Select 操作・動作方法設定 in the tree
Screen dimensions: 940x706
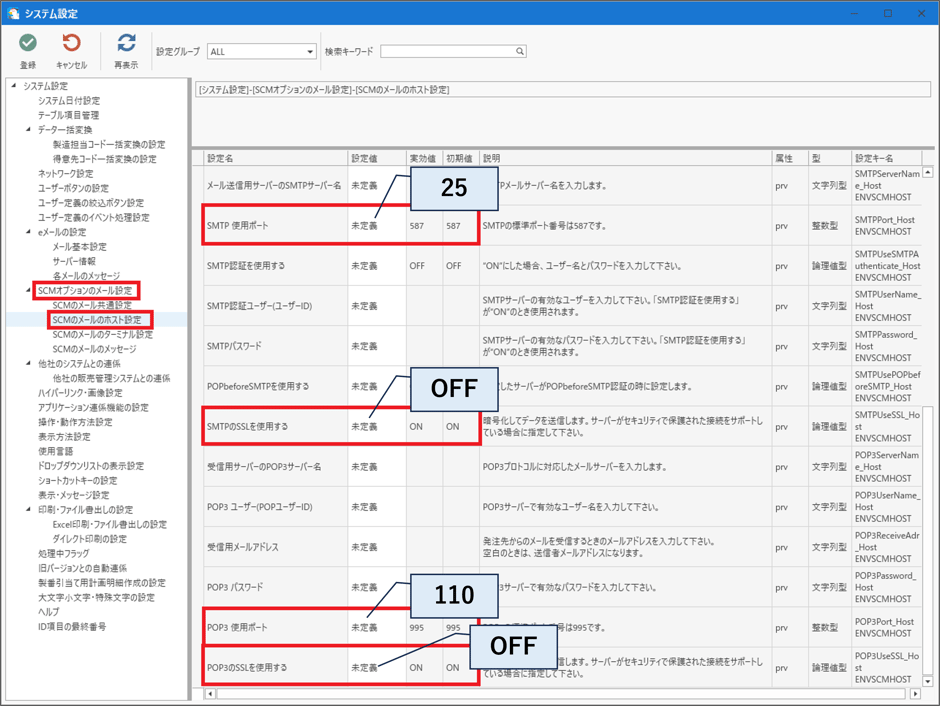click(75, 422)
